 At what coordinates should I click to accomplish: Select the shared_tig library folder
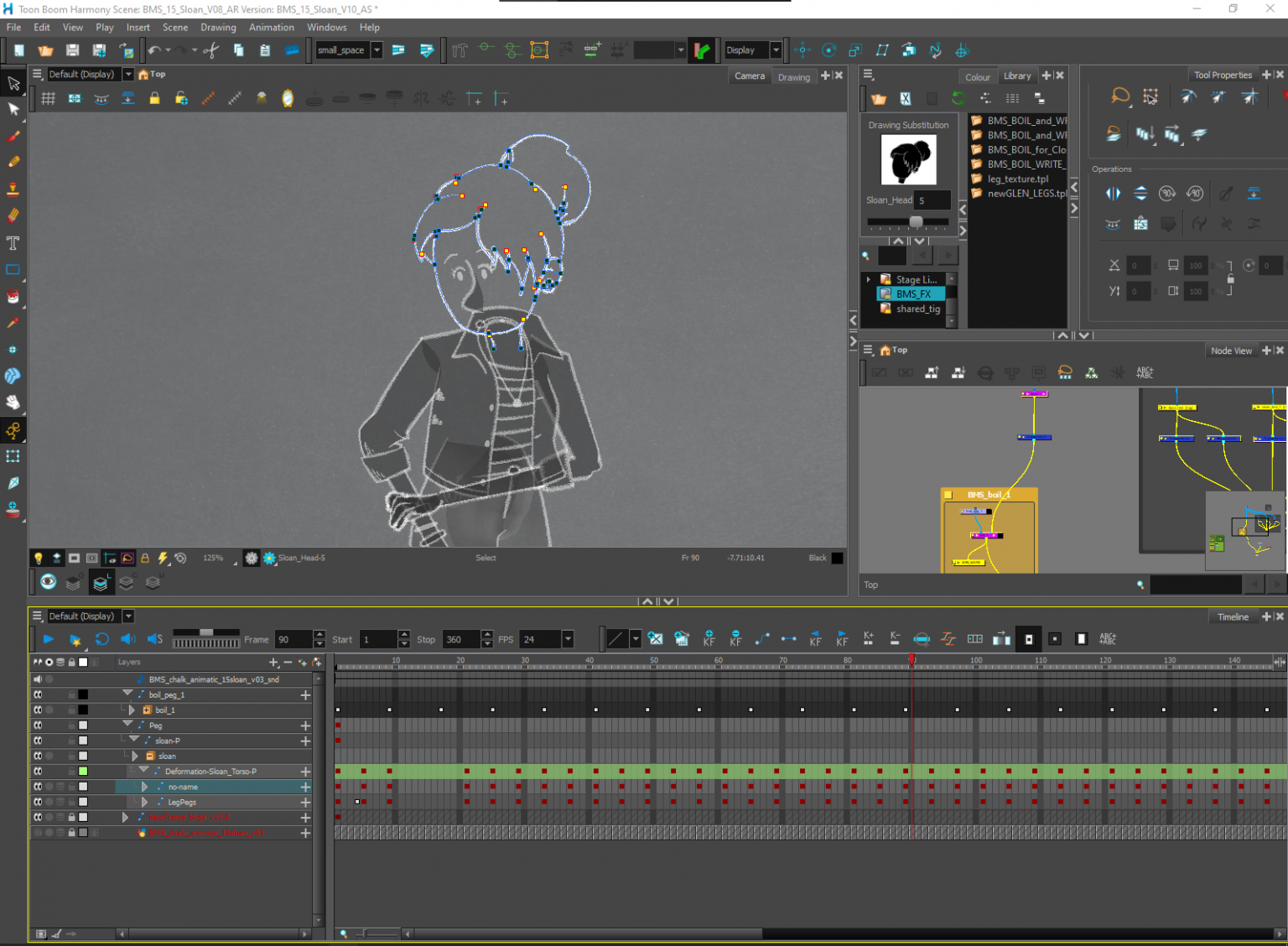point(917,309)
